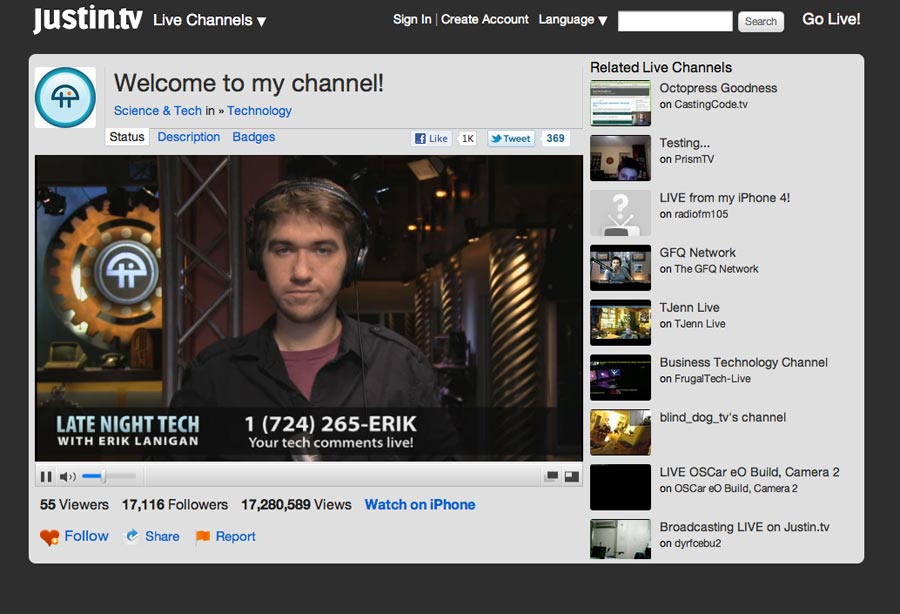Click the Twitter Tweet button
The image size is (900, 614).
click(511, 138)
